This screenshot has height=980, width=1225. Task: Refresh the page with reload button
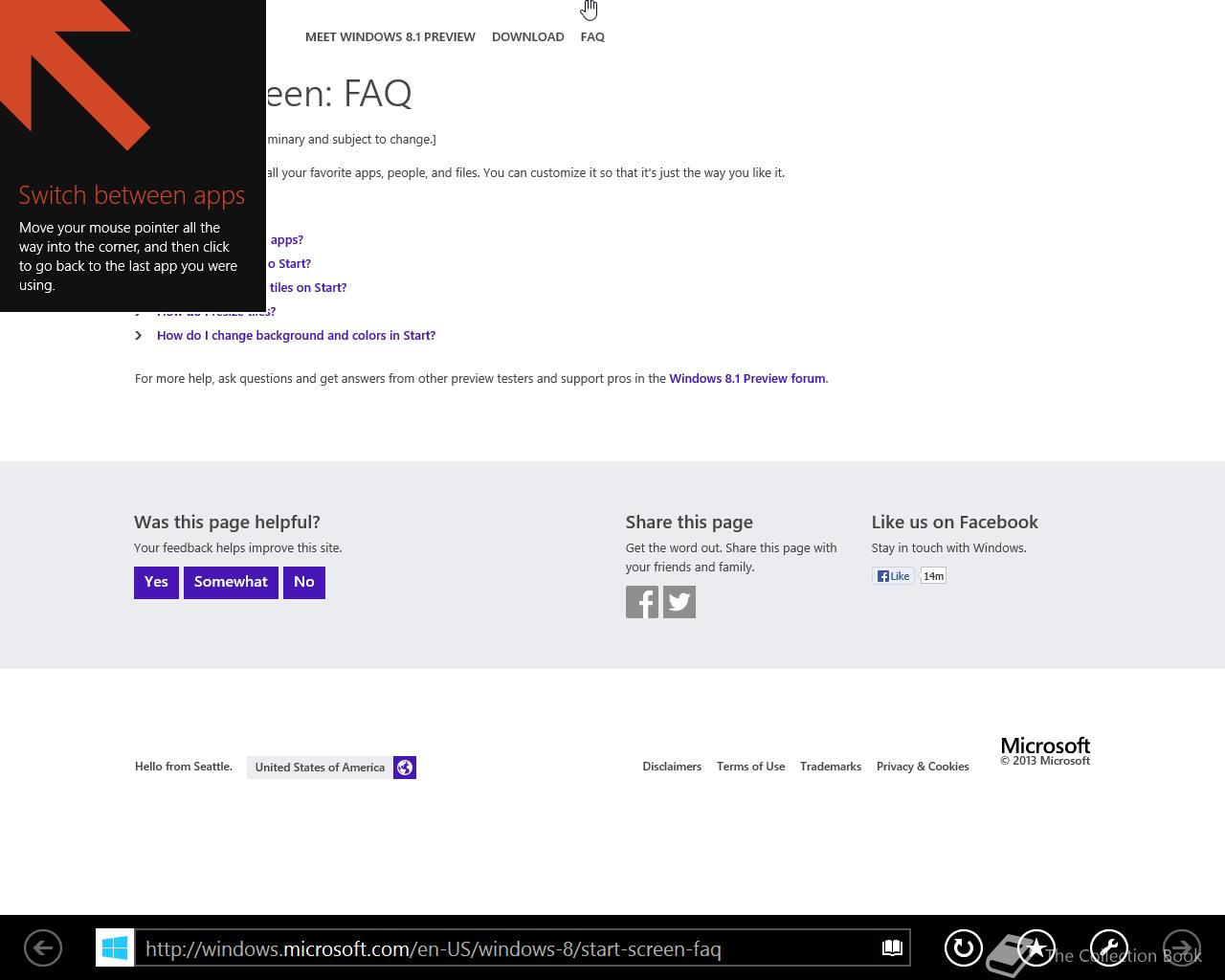pyautogui.click(x=964, y=948)
